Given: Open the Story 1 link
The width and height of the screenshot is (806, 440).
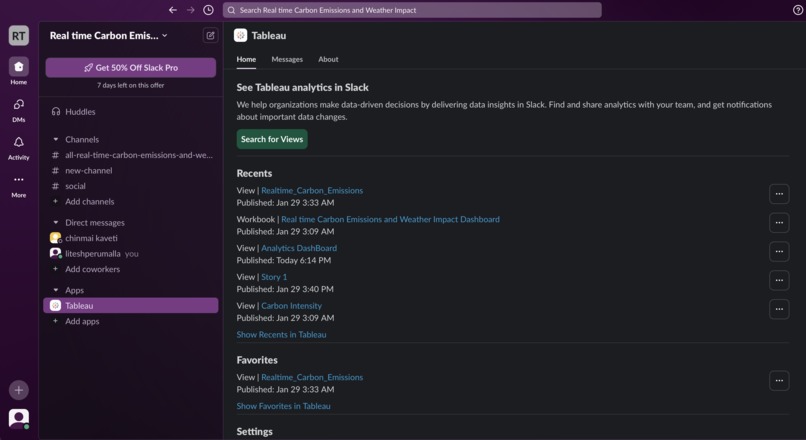Looking at the screenshot, I should coord(274,277).
